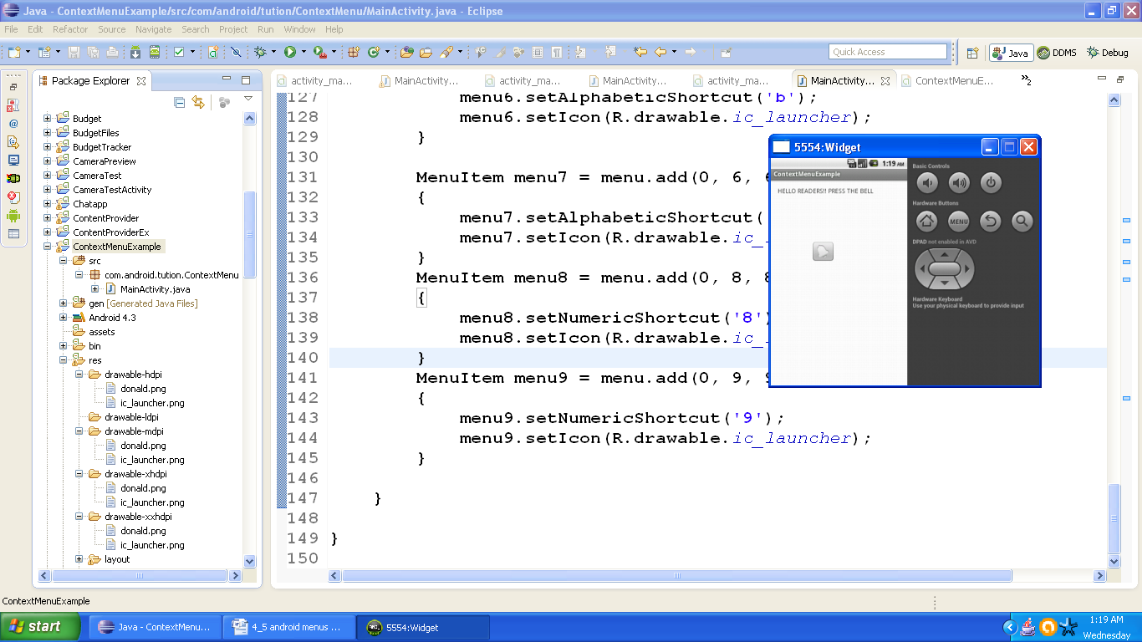This screenshot has height=642, width=1142.
Task: Click the Windows start button
Action: pos(39,627)
